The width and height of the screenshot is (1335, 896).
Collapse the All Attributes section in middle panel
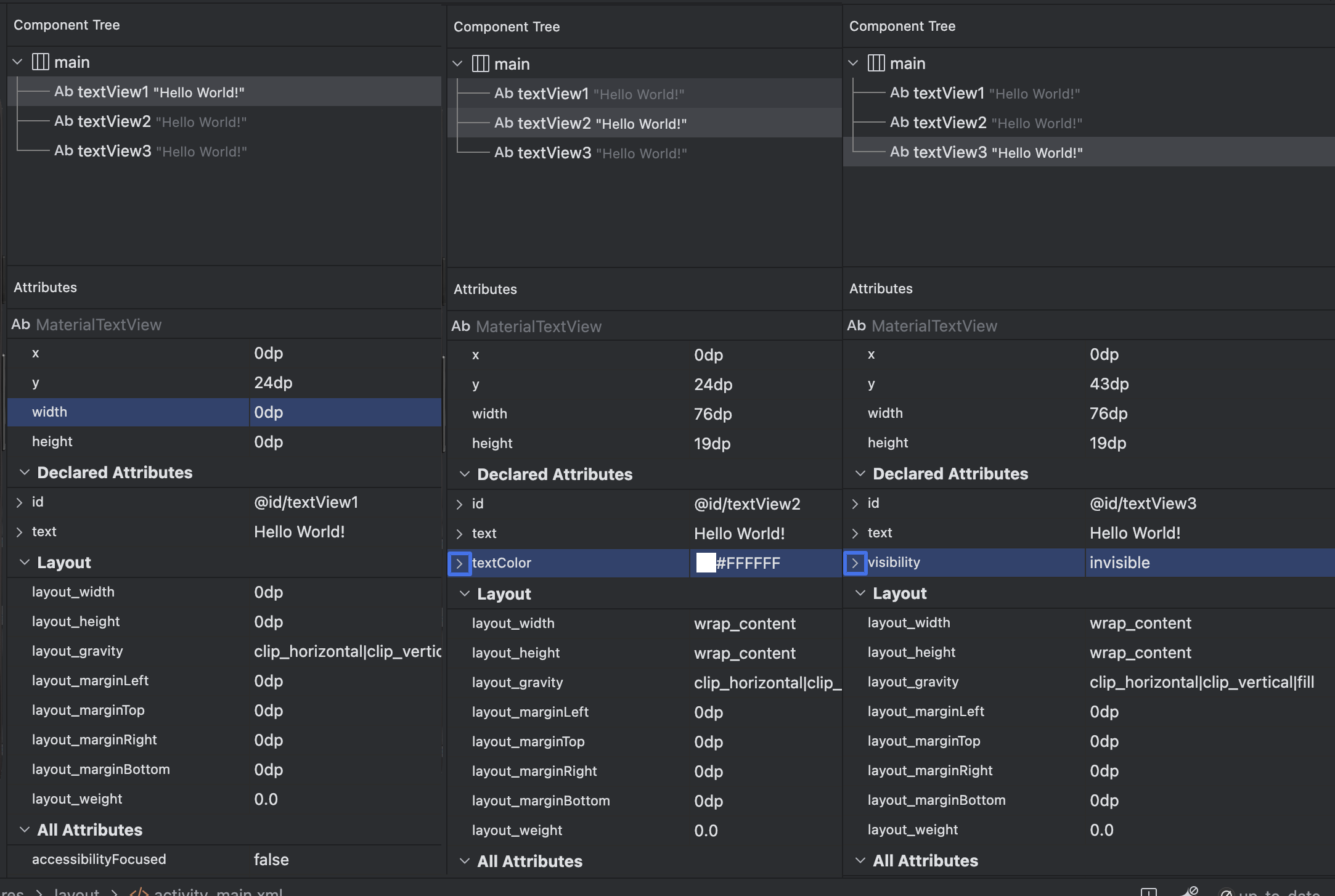[462, 860]
